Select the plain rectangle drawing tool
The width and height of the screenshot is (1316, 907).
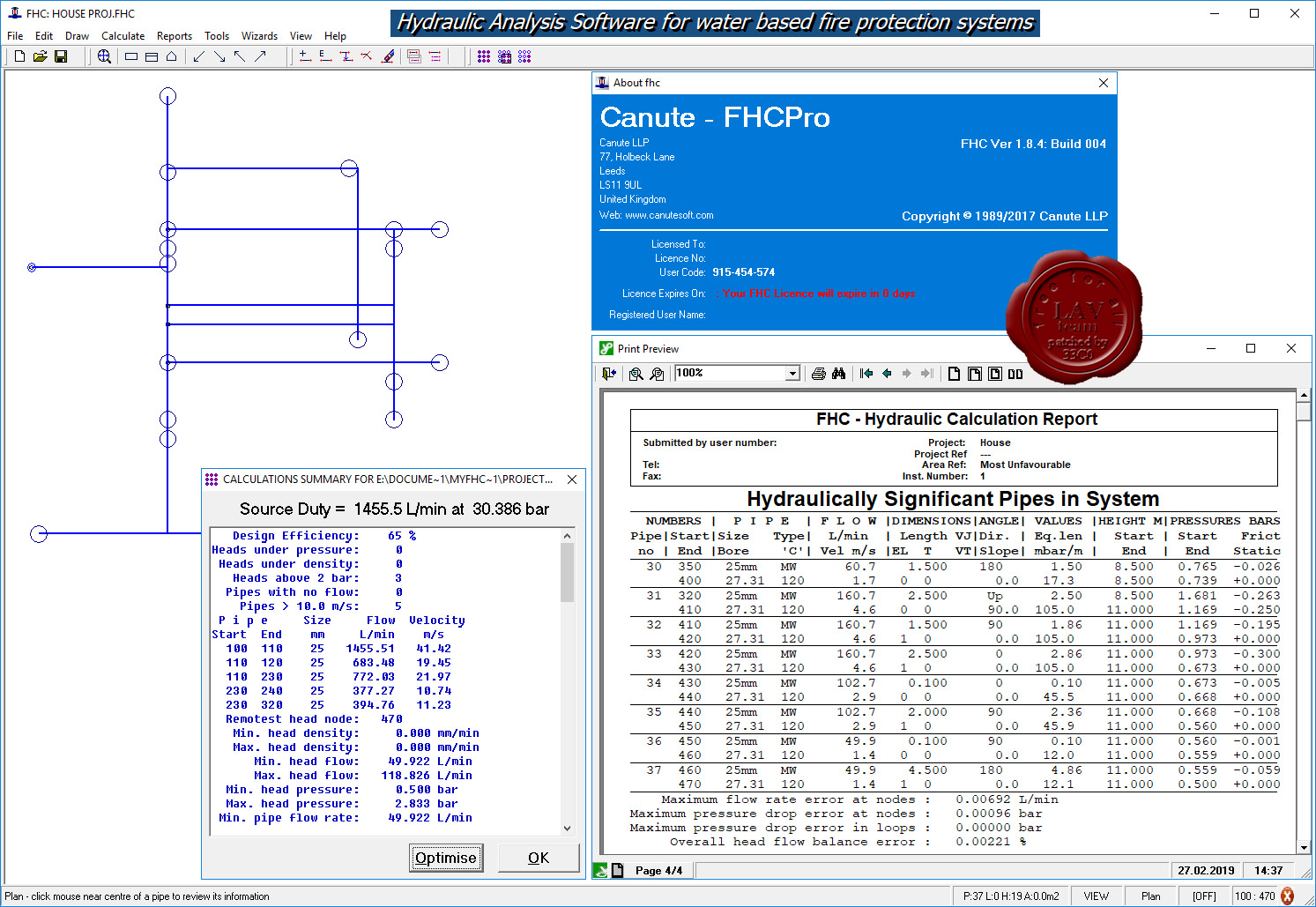coord(131,56)
